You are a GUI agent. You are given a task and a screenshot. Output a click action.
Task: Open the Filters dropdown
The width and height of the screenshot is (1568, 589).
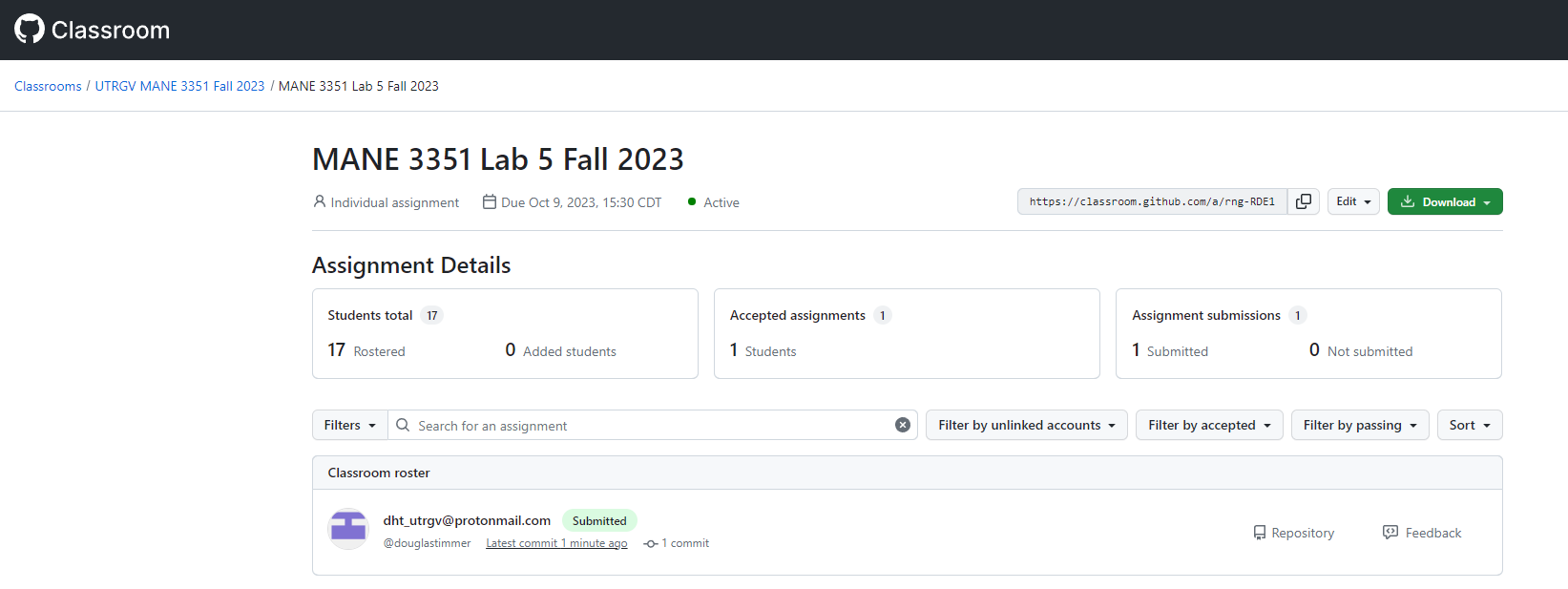(x=349, y=425)
